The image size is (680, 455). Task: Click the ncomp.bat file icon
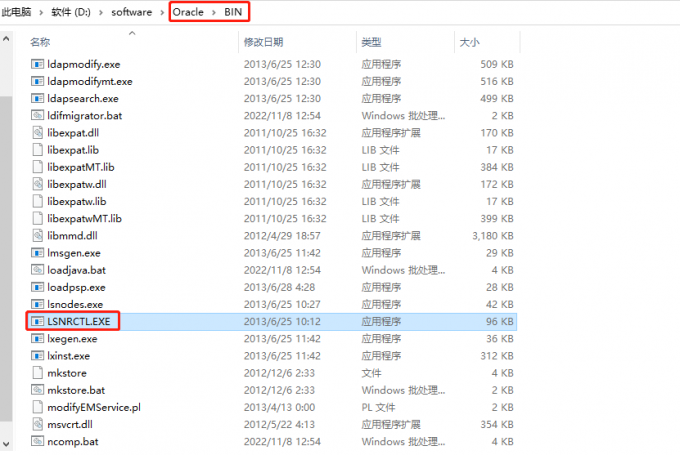(x=37, y=442)
